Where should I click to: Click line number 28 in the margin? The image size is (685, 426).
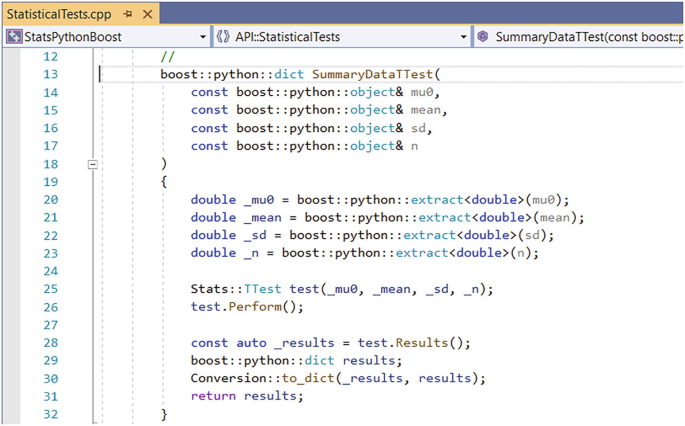pyautogui.click(x=50, y=342)
